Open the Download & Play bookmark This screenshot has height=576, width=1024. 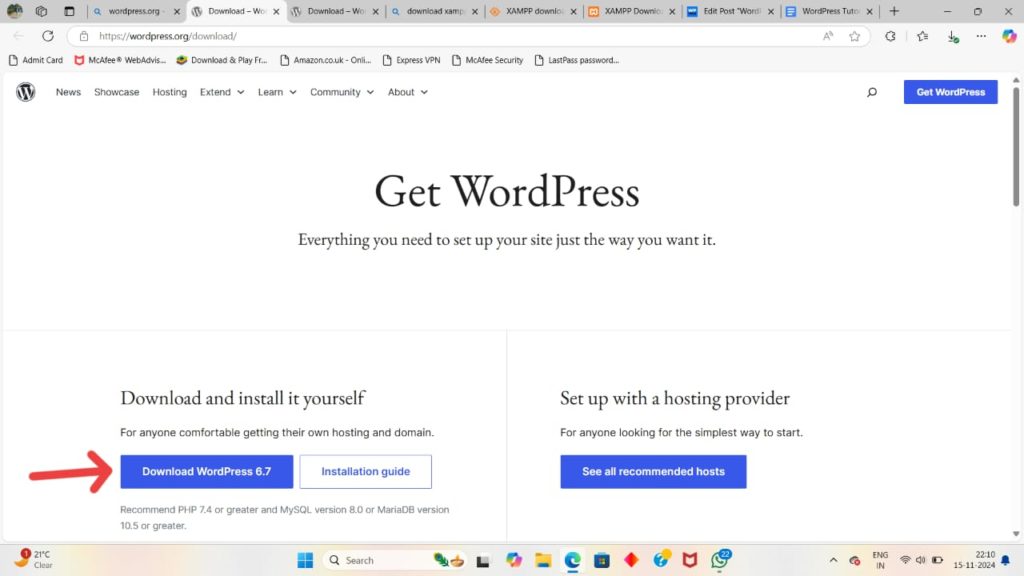coord(222,60)
